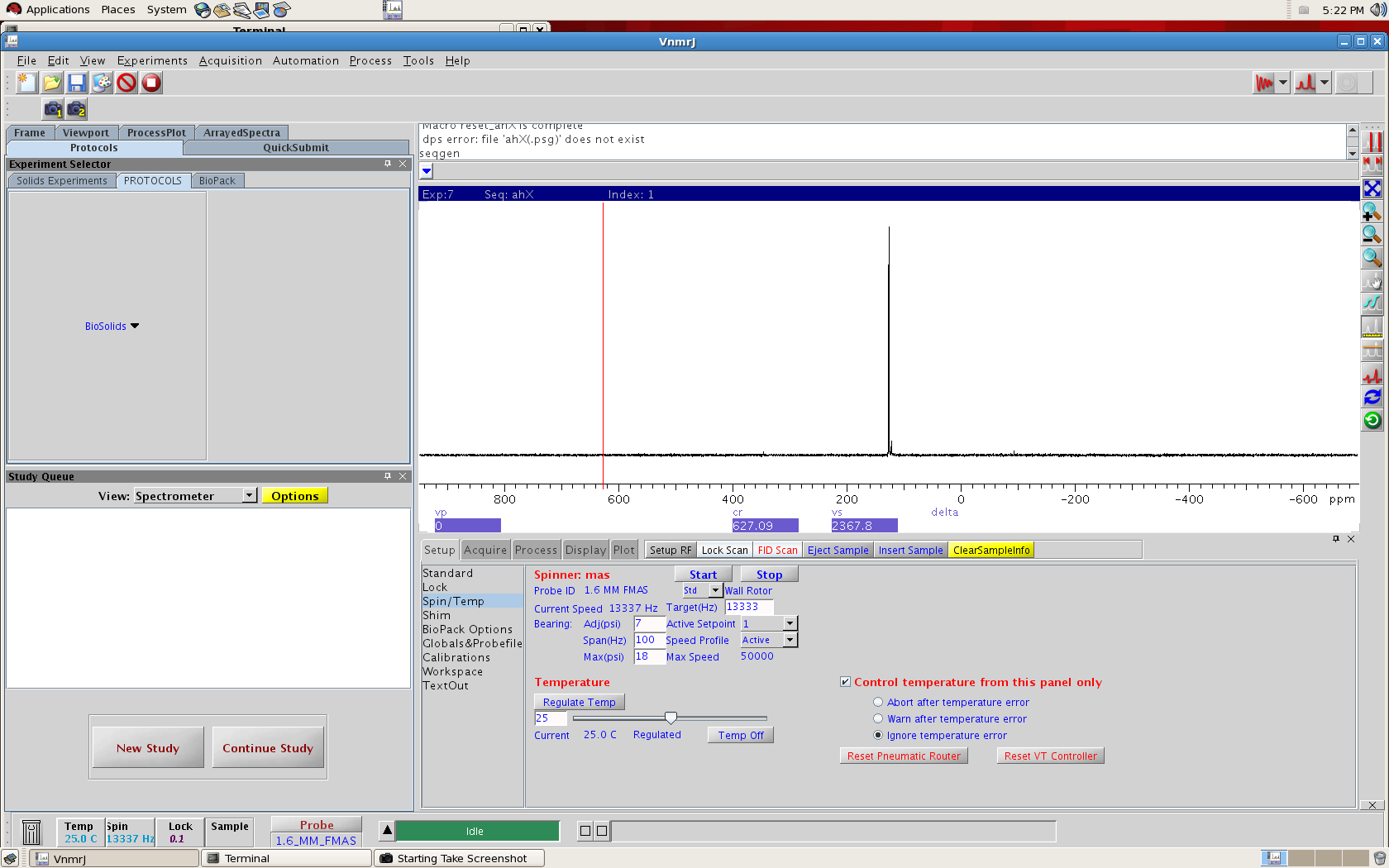Open Study Queue View Spectrometer dropdown
1389x868 pixels.
249,495
